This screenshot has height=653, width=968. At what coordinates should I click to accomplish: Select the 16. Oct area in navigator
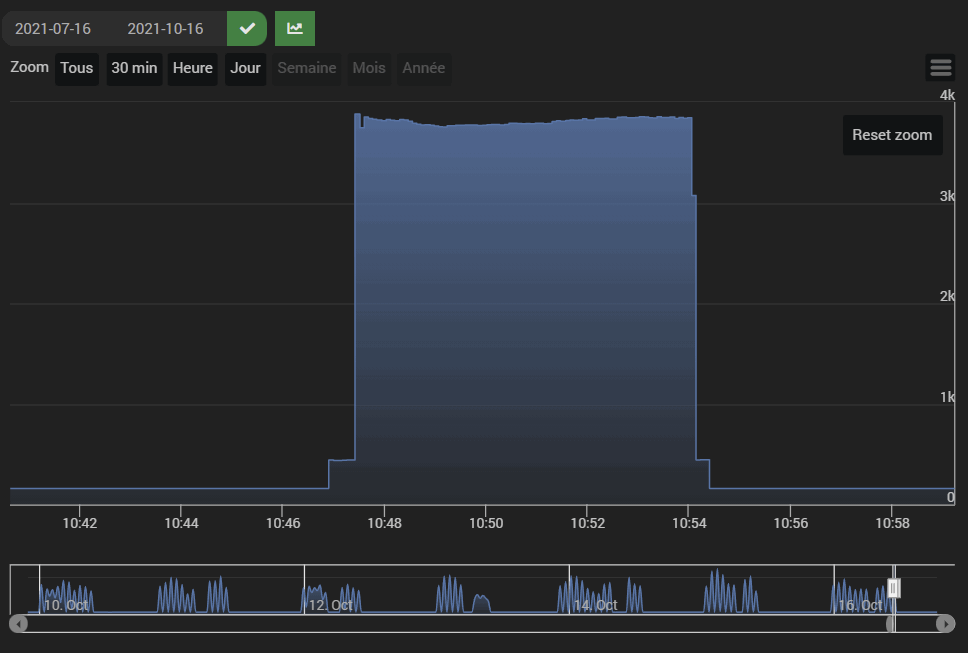click(x=860, y=605)
